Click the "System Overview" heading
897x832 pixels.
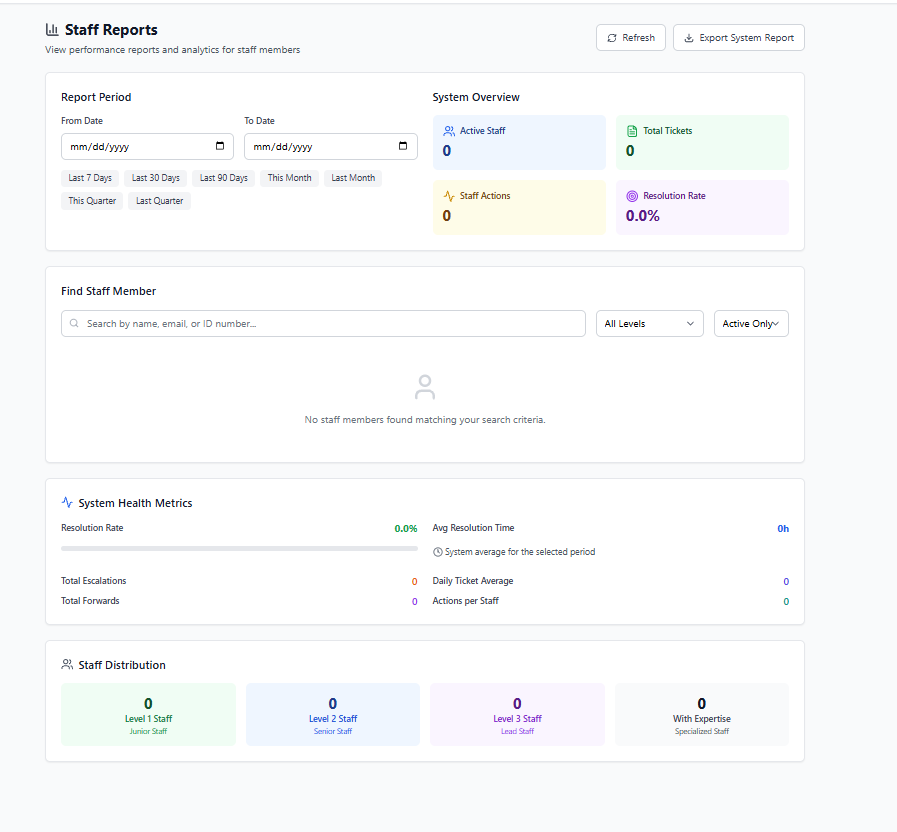[x=476, y=97]
